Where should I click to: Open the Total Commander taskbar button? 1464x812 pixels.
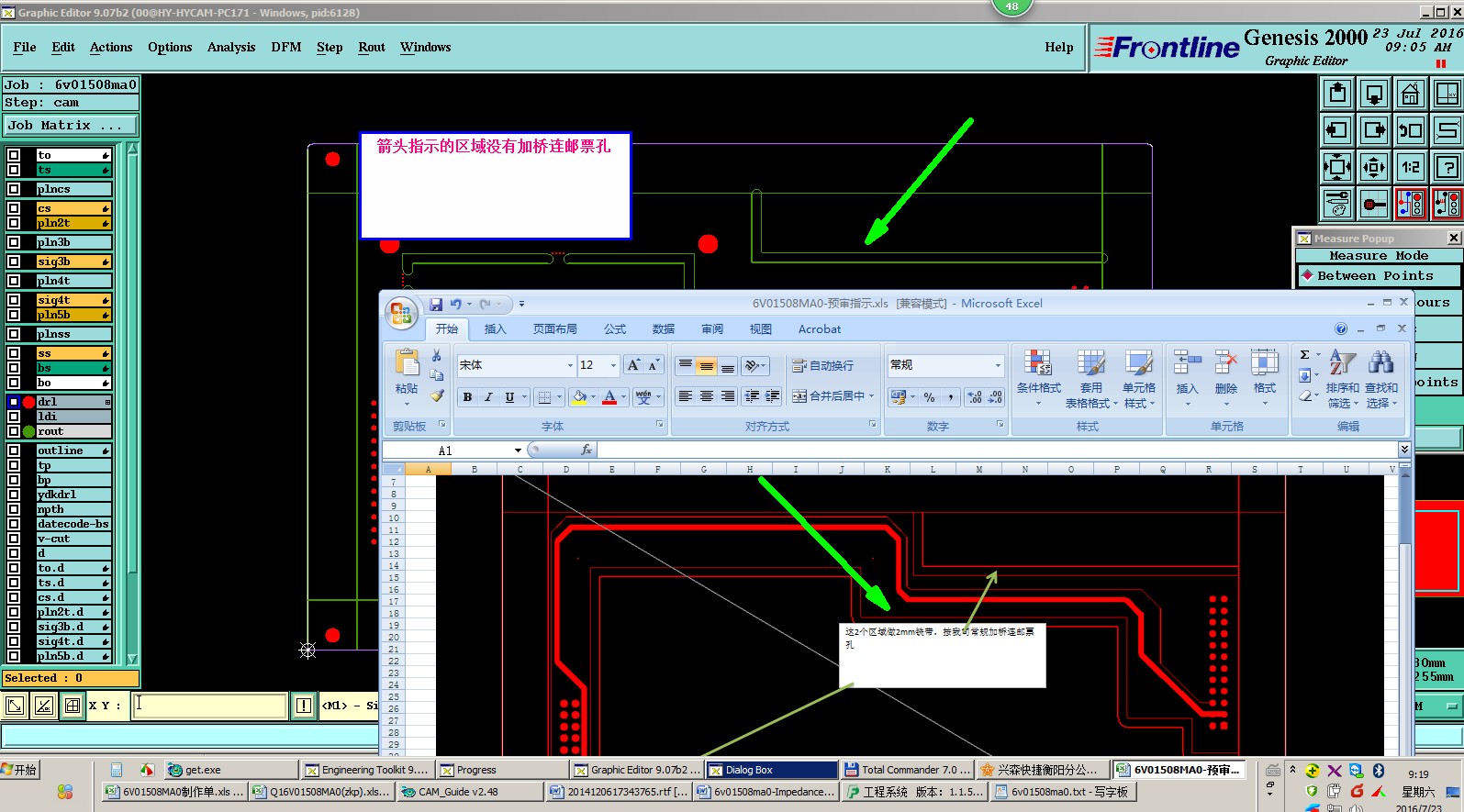[x=907, y=770]
